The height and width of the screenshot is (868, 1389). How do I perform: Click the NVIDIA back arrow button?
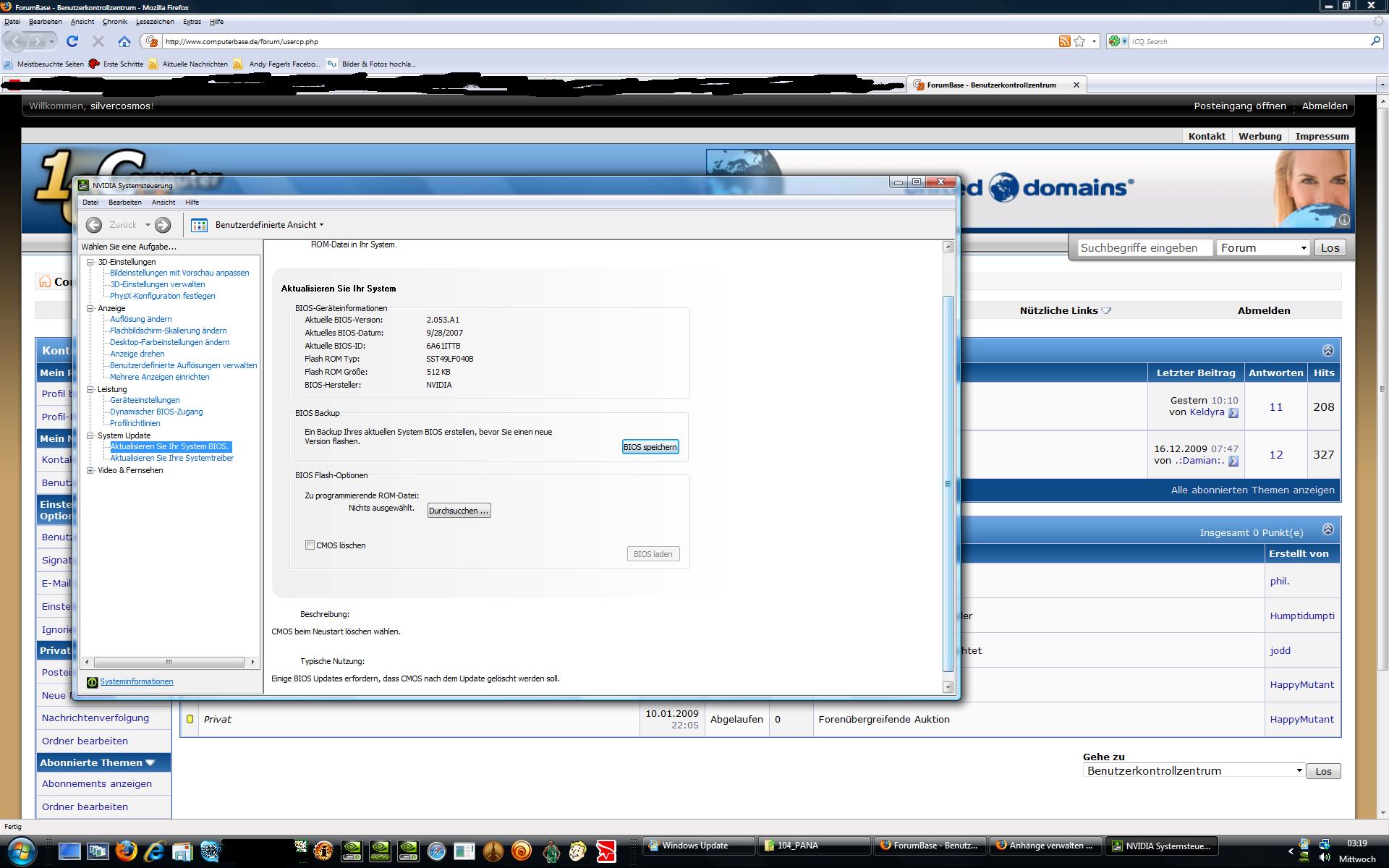[94, 225]
